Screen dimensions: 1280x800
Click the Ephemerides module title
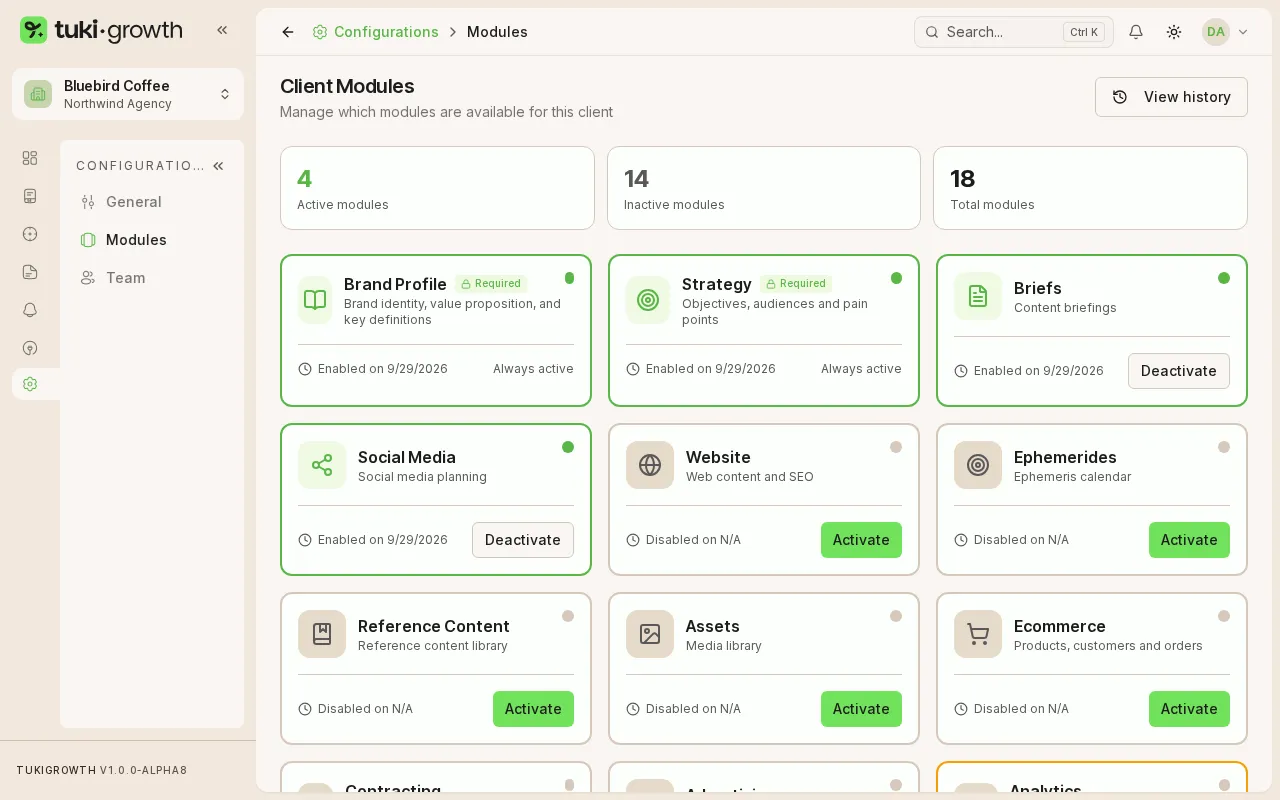tap(1065, 457)
